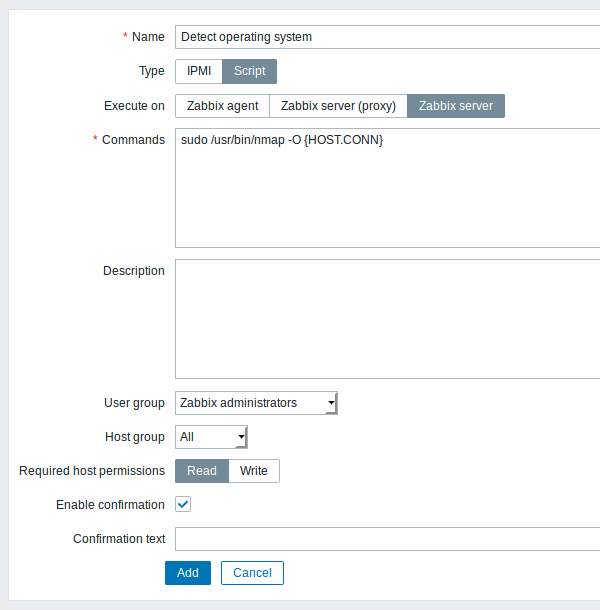Click the Host group dropdown arrow
The height and width of the screenshot is (610, 600).
pos(241,437)
